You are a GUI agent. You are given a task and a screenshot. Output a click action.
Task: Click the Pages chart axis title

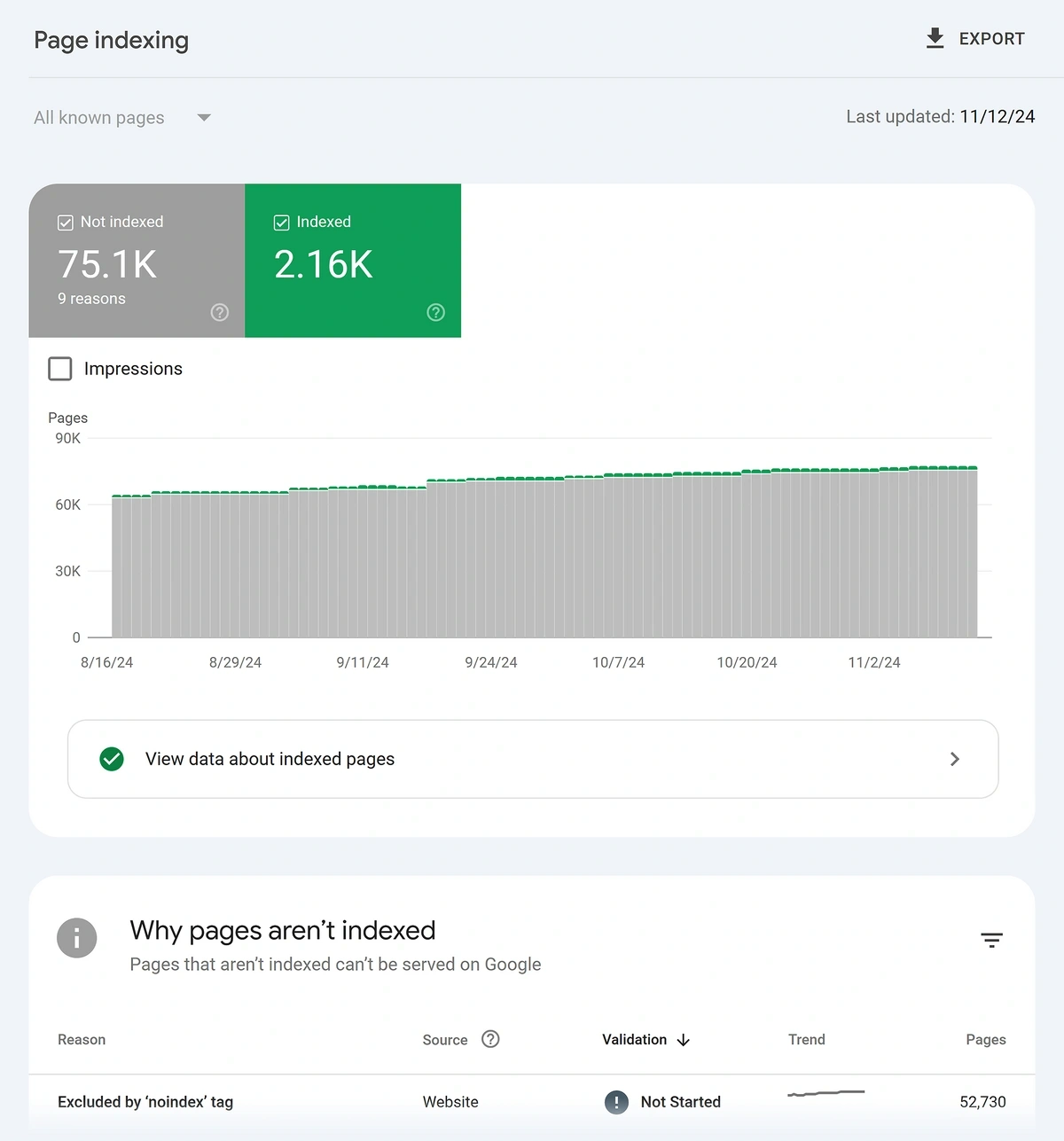pos(67,418)
